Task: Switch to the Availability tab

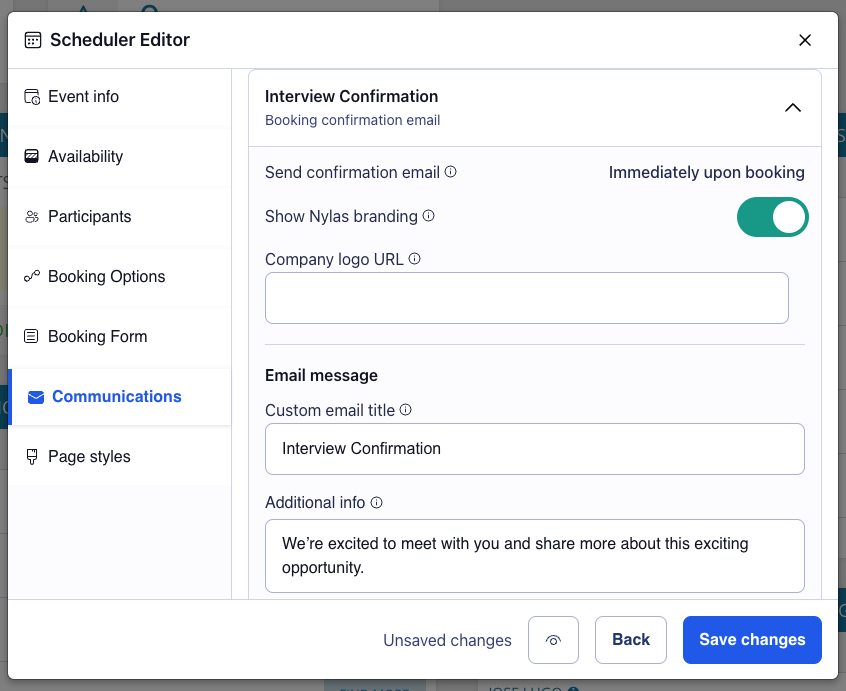Action: 85,156
